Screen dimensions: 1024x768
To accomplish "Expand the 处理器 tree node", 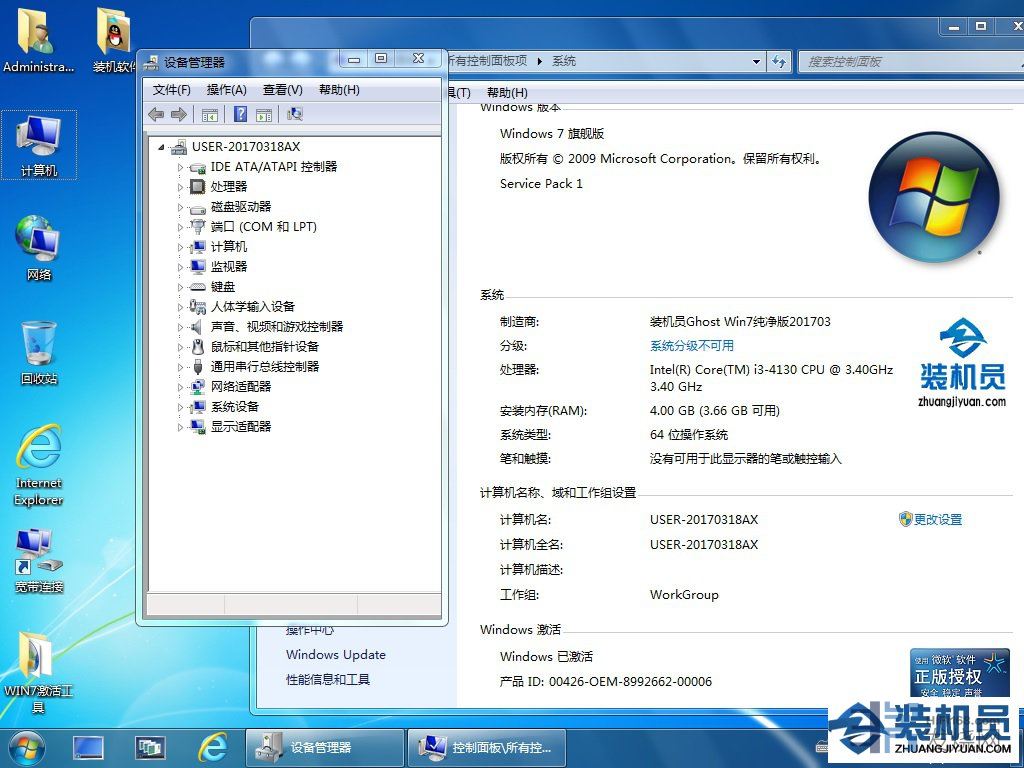I will pos(181,187).
